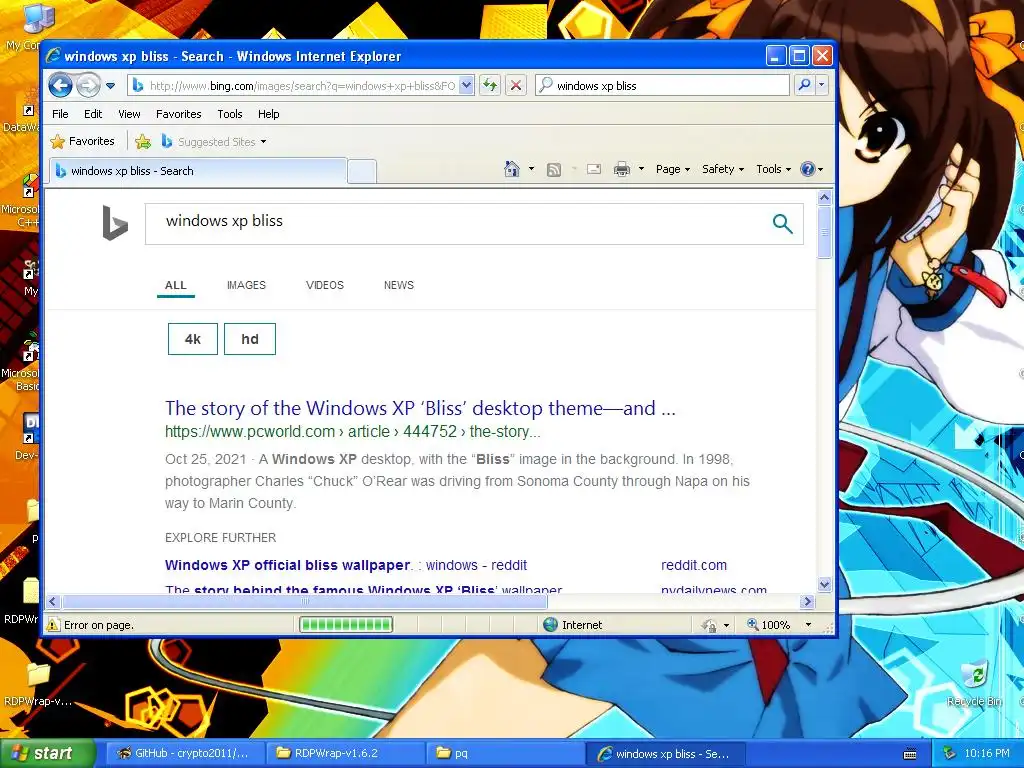The width and height of the screenshot is (1024, 768).
Task: Open the Help menu
Action: pos(268,114)
